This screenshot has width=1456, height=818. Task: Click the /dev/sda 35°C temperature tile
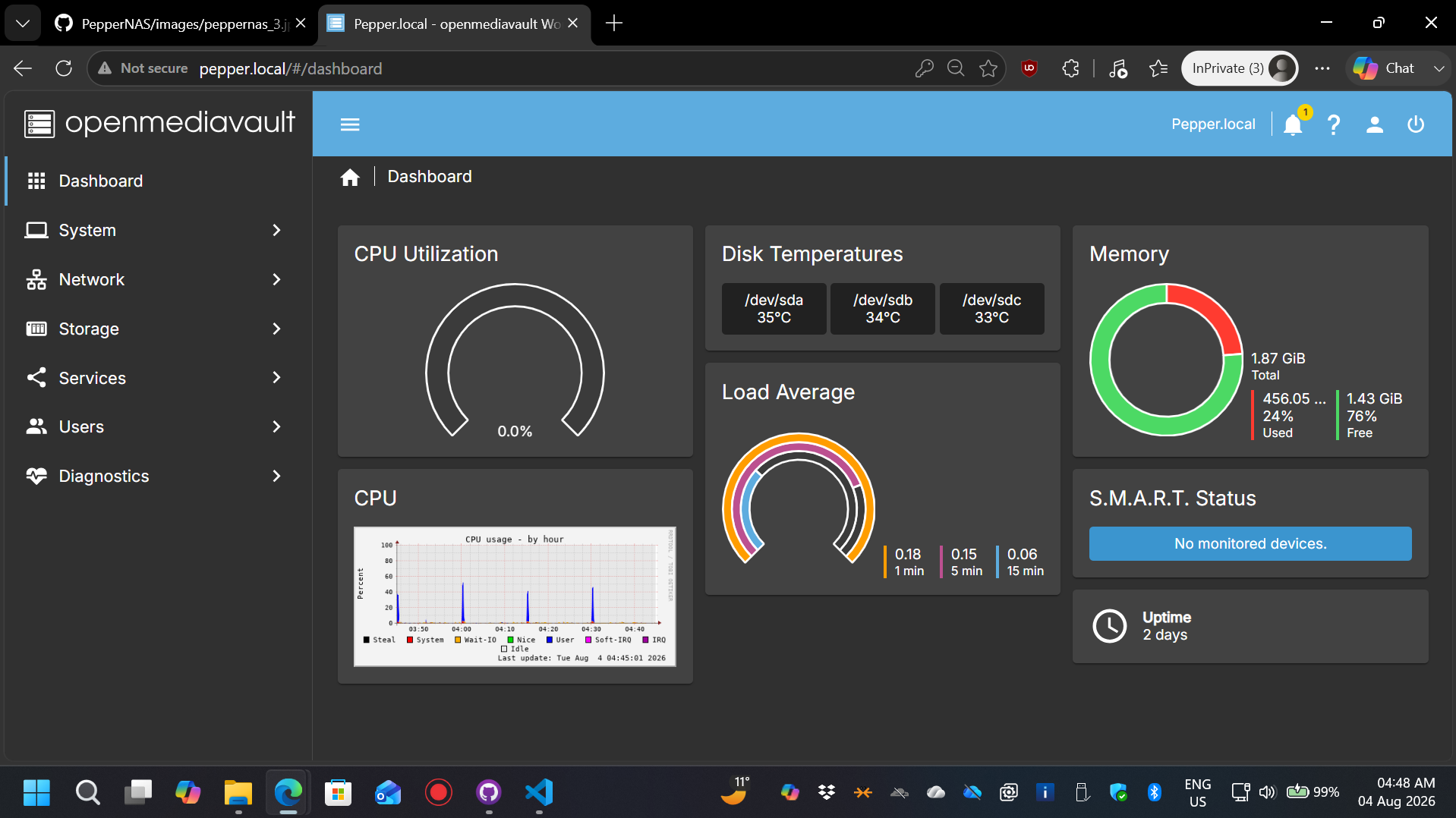pos(774,309)
